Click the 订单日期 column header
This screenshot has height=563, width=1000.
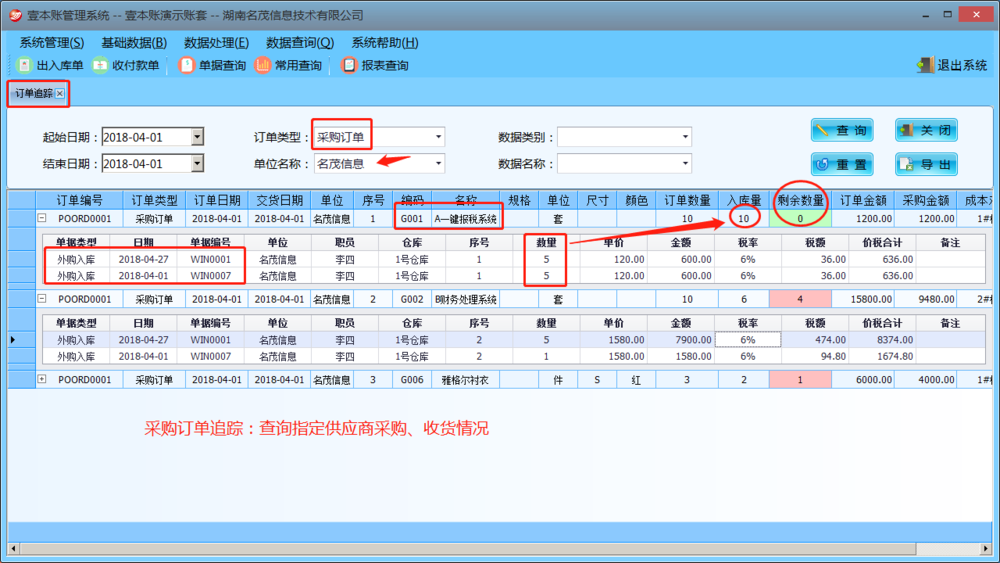tap(217, 200)
